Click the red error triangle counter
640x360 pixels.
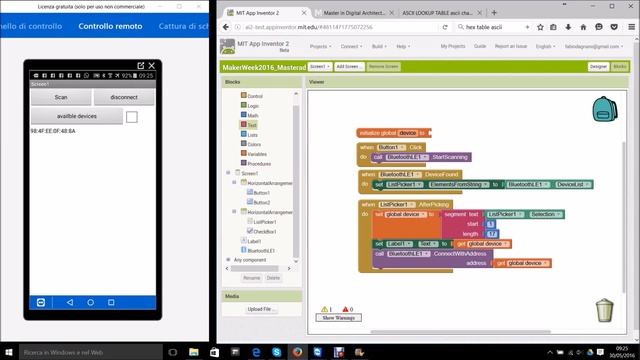348,309
